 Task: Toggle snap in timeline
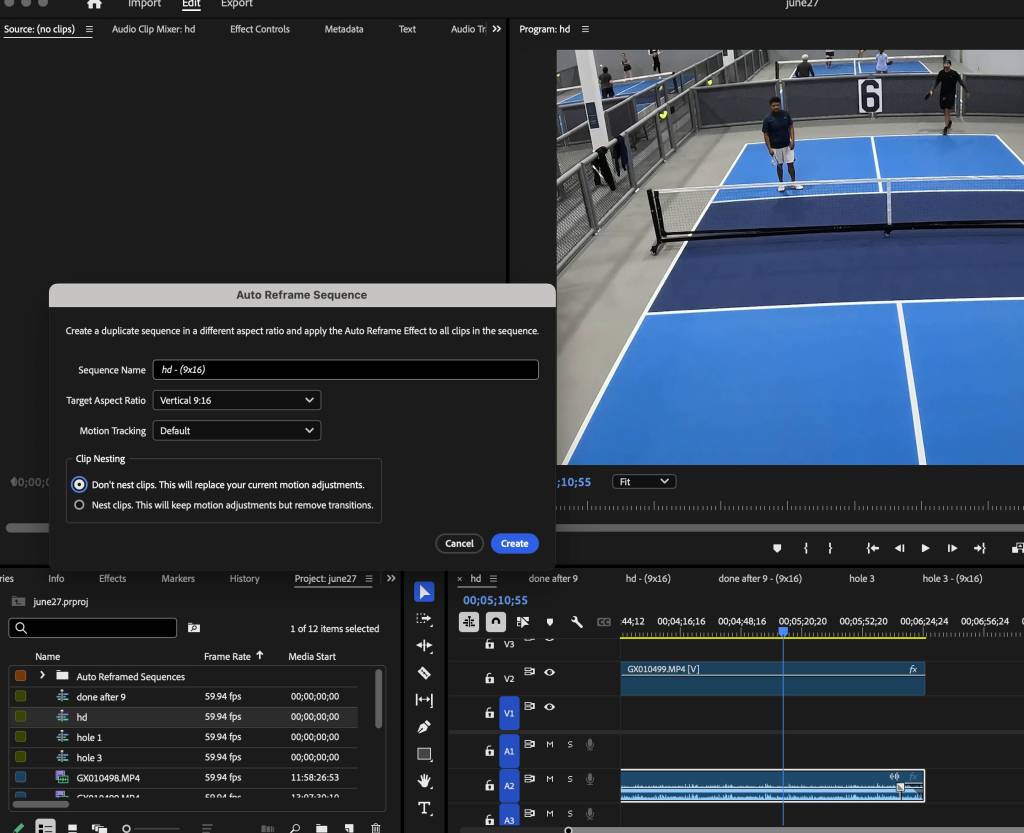[x=496, y=621]
